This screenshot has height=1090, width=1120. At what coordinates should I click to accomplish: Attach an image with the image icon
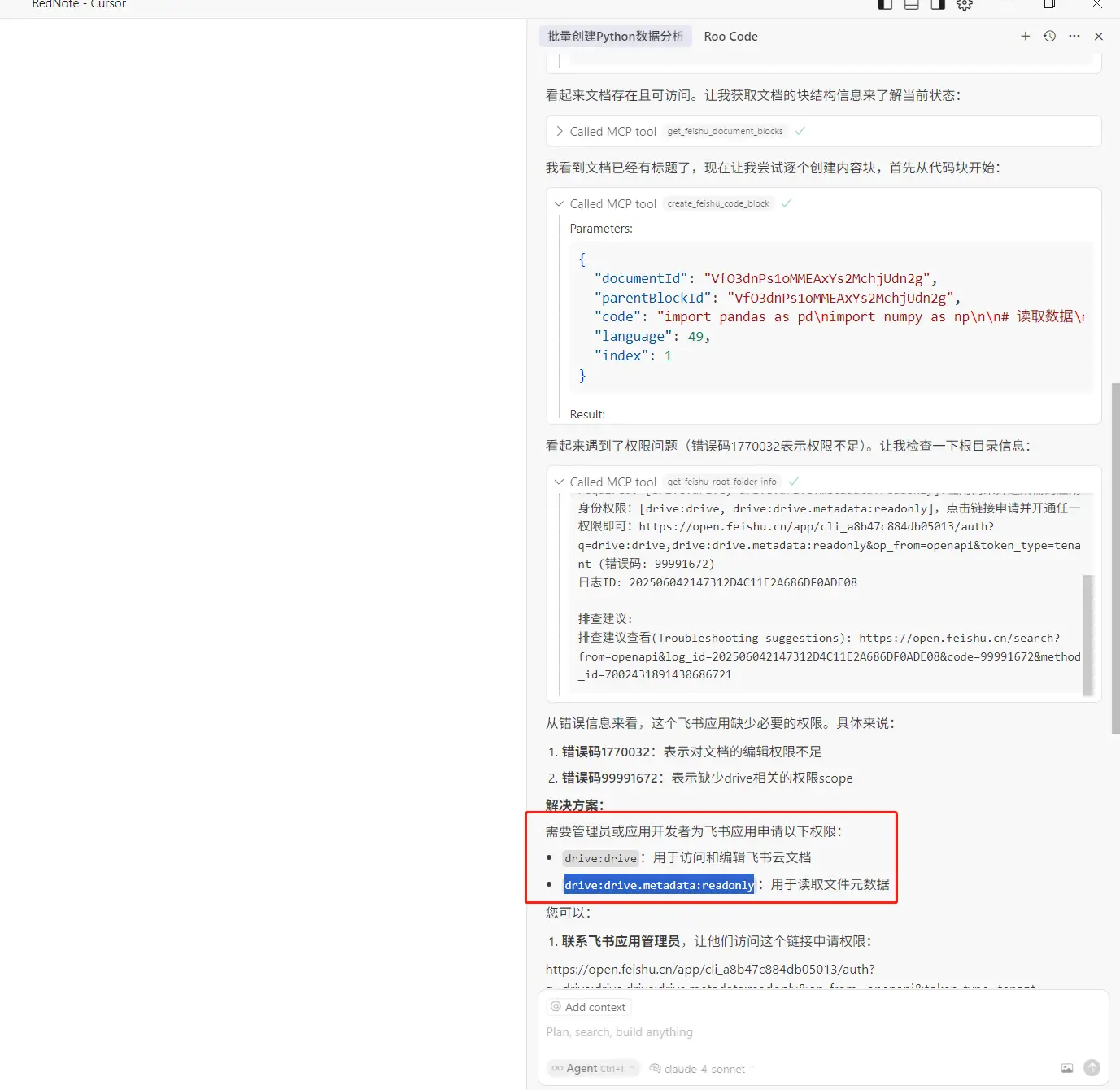click(1067, 1068)
